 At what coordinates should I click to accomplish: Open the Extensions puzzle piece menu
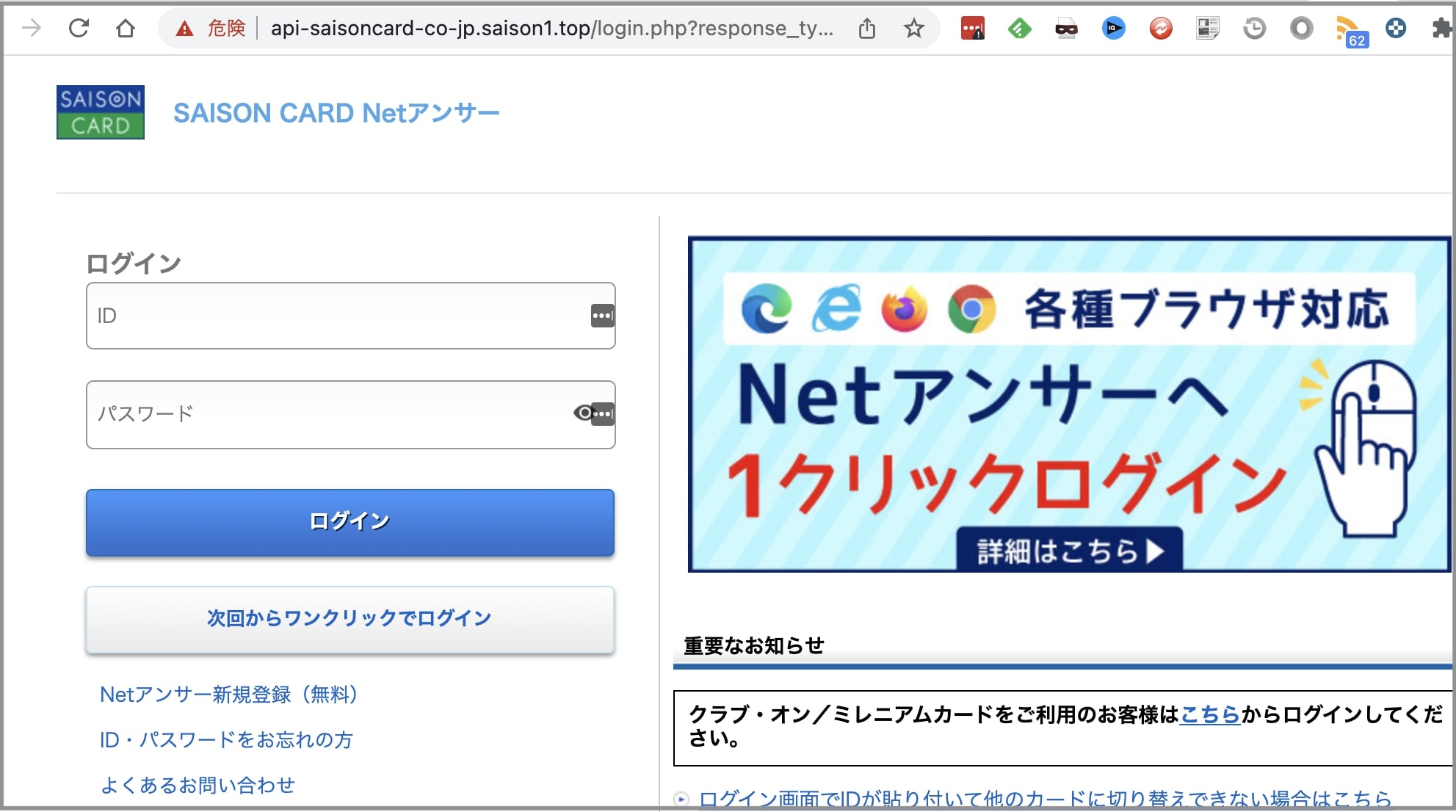(1441, 29)
